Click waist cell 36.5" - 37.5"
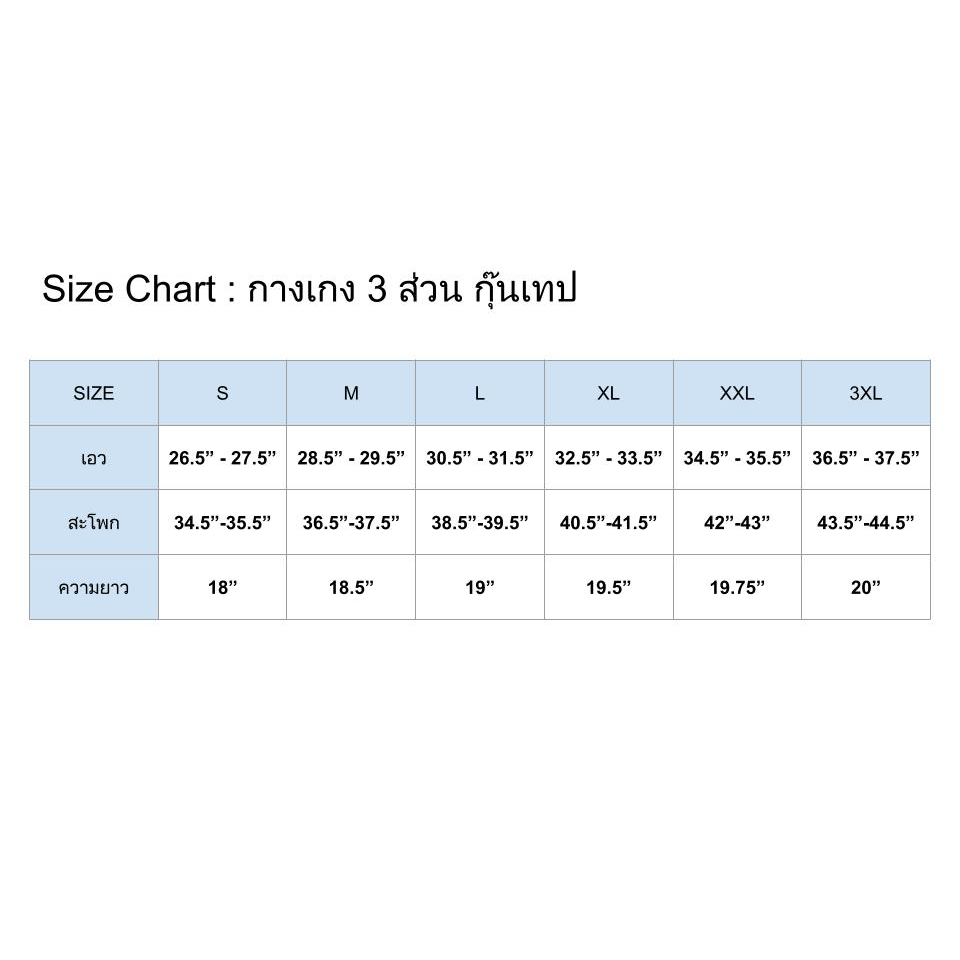 pyautogui.click(x=866, y=458)
